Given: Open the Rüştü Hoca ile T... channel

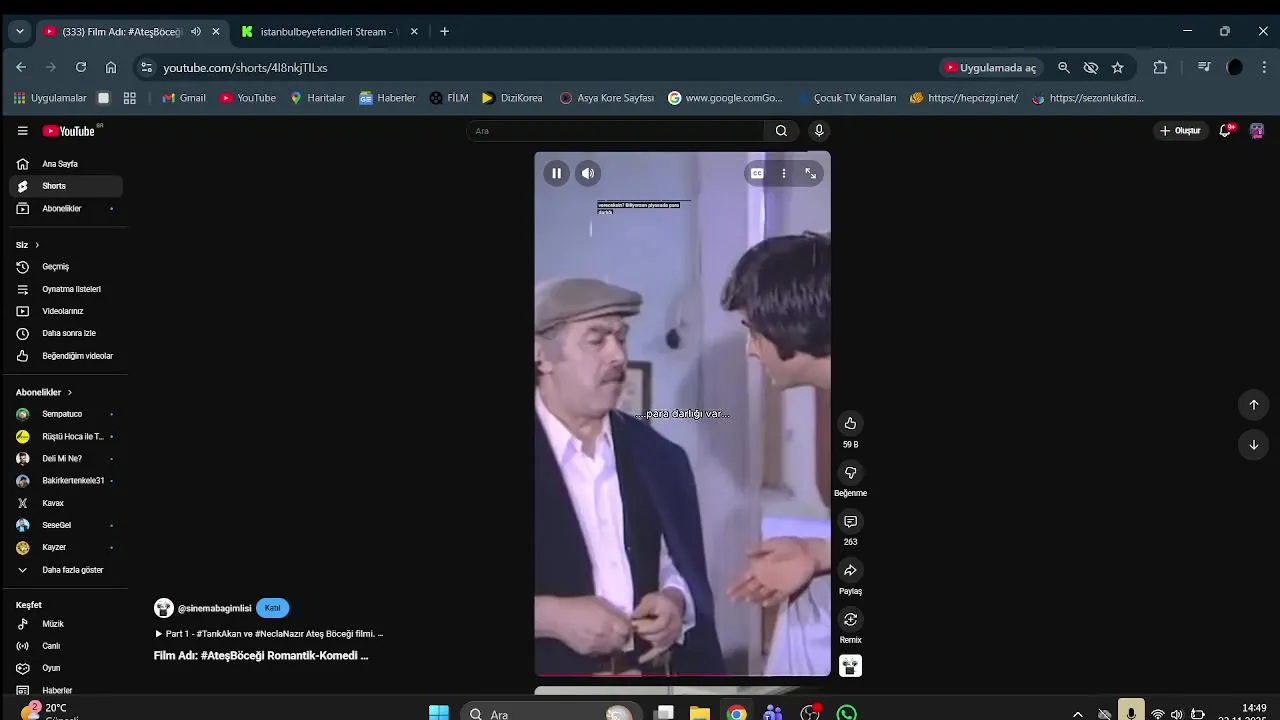Looking at the screenshot, I should [66, 436].
